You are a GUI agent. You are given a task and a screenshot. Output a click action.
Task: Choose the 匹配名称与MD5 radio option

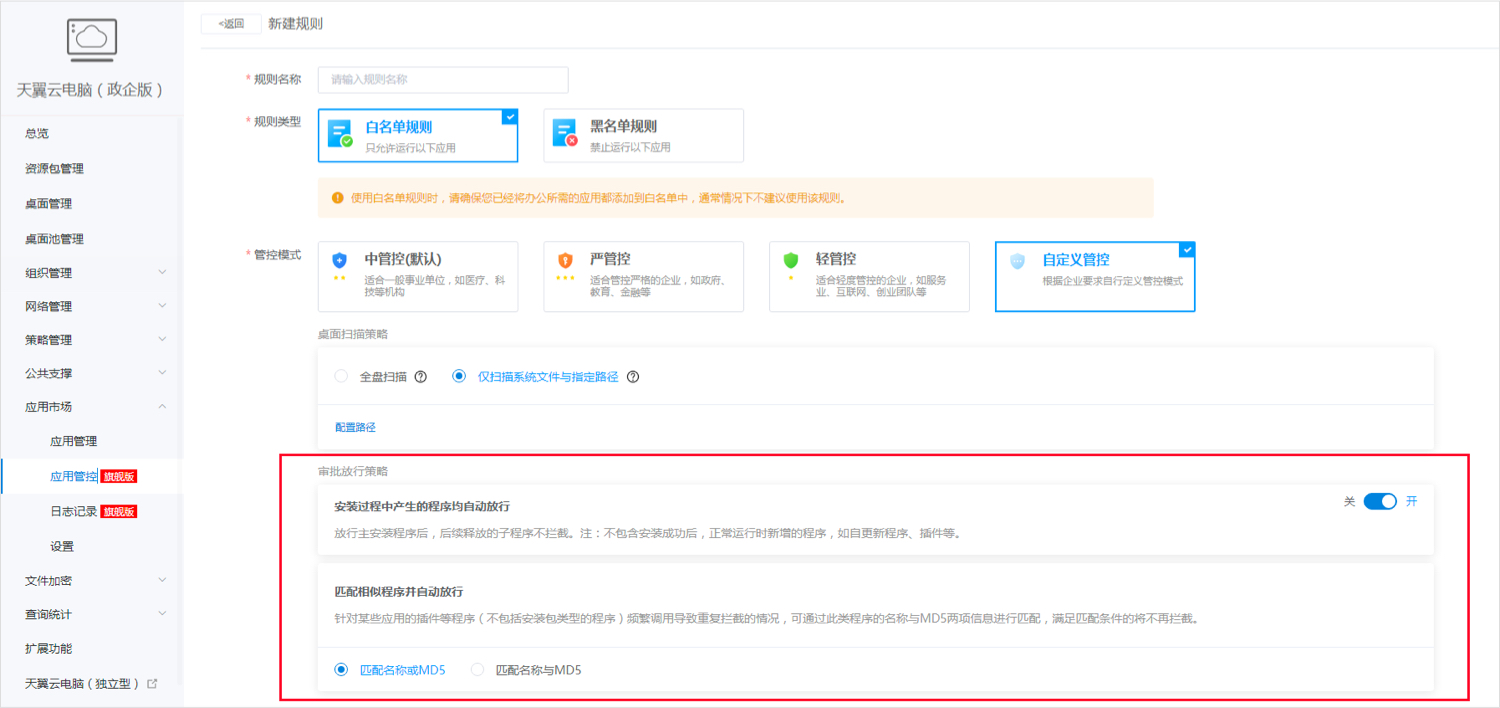(477, 669)
